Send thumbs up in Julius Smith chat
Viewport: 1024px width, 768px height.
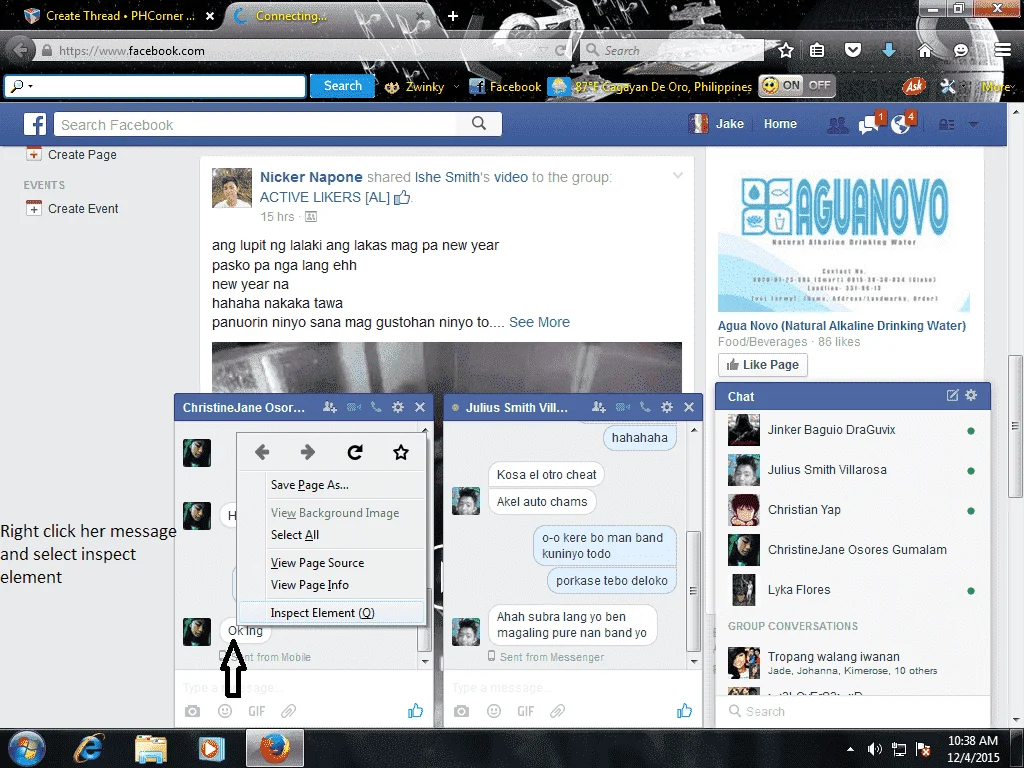(x=684, y=711)
